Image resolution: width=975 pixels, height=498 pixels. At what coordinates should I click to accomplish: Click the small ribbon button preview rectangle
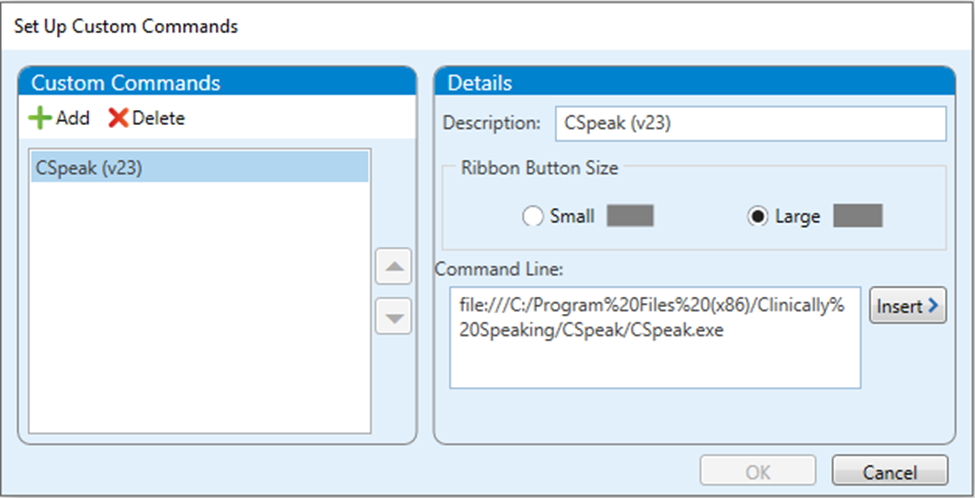[x=630, y=216]
